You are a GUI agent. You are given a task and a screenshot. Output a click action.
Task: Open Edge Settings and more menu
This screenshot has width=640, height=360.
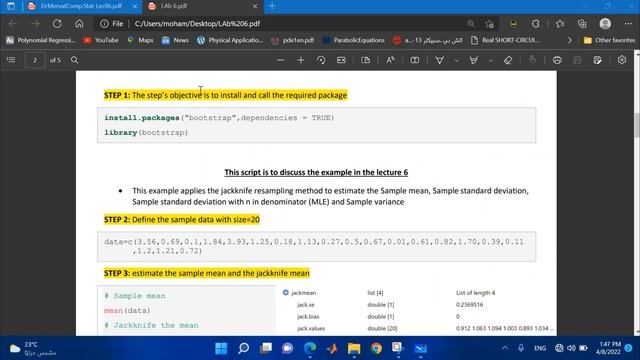pyautogui.click(x=628, y=24)
